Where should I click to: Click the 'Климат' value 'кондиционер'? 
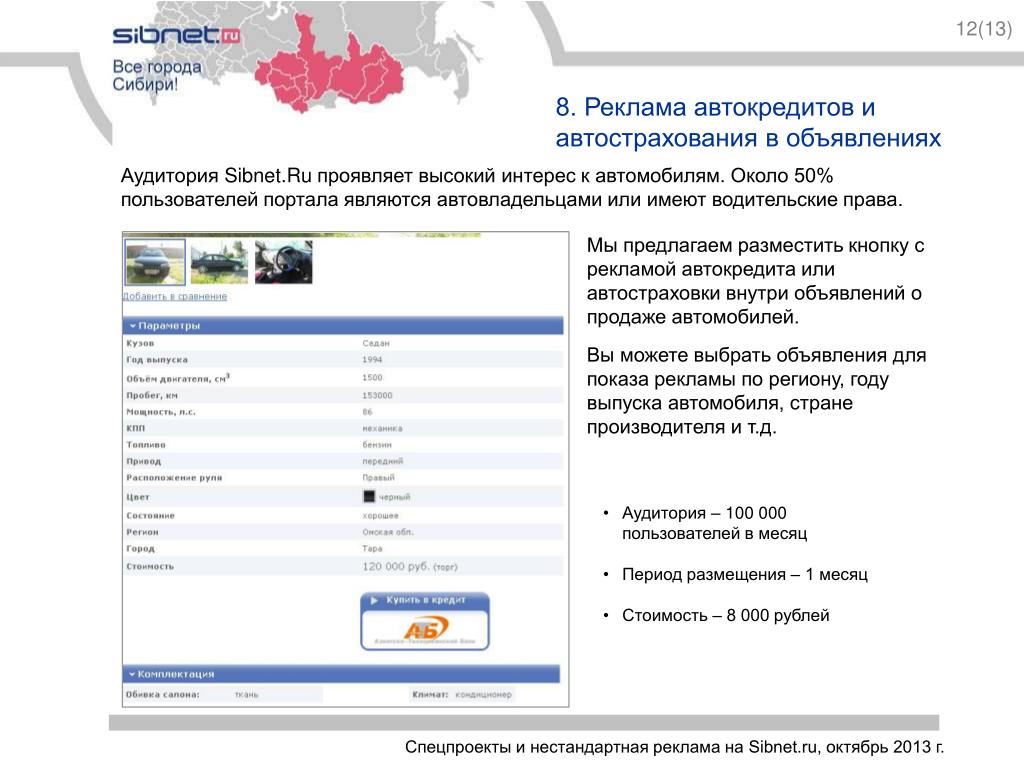pyautogui.click(x=483, y=694)
